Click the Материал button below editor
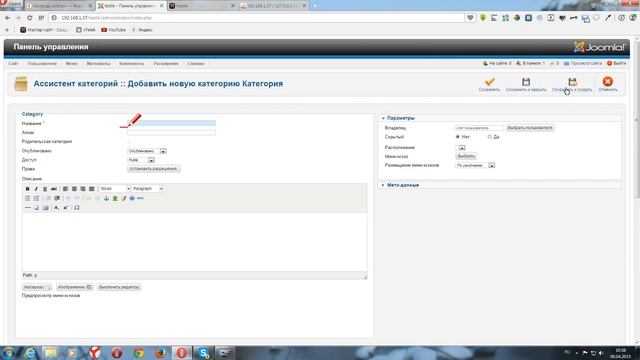This screenshot has height=360, width=640. (x=37, y=287)
